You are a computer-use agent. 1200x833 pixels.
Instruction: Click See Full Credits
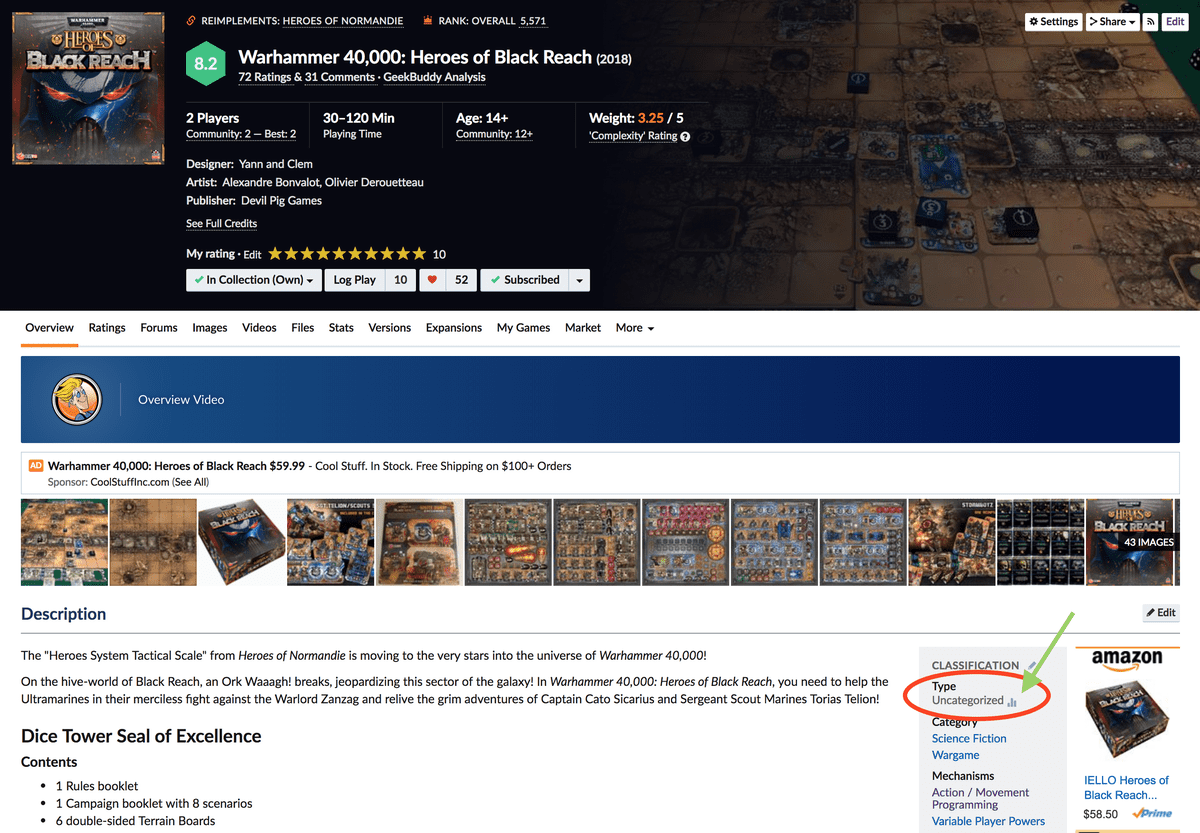click(222, 224)
